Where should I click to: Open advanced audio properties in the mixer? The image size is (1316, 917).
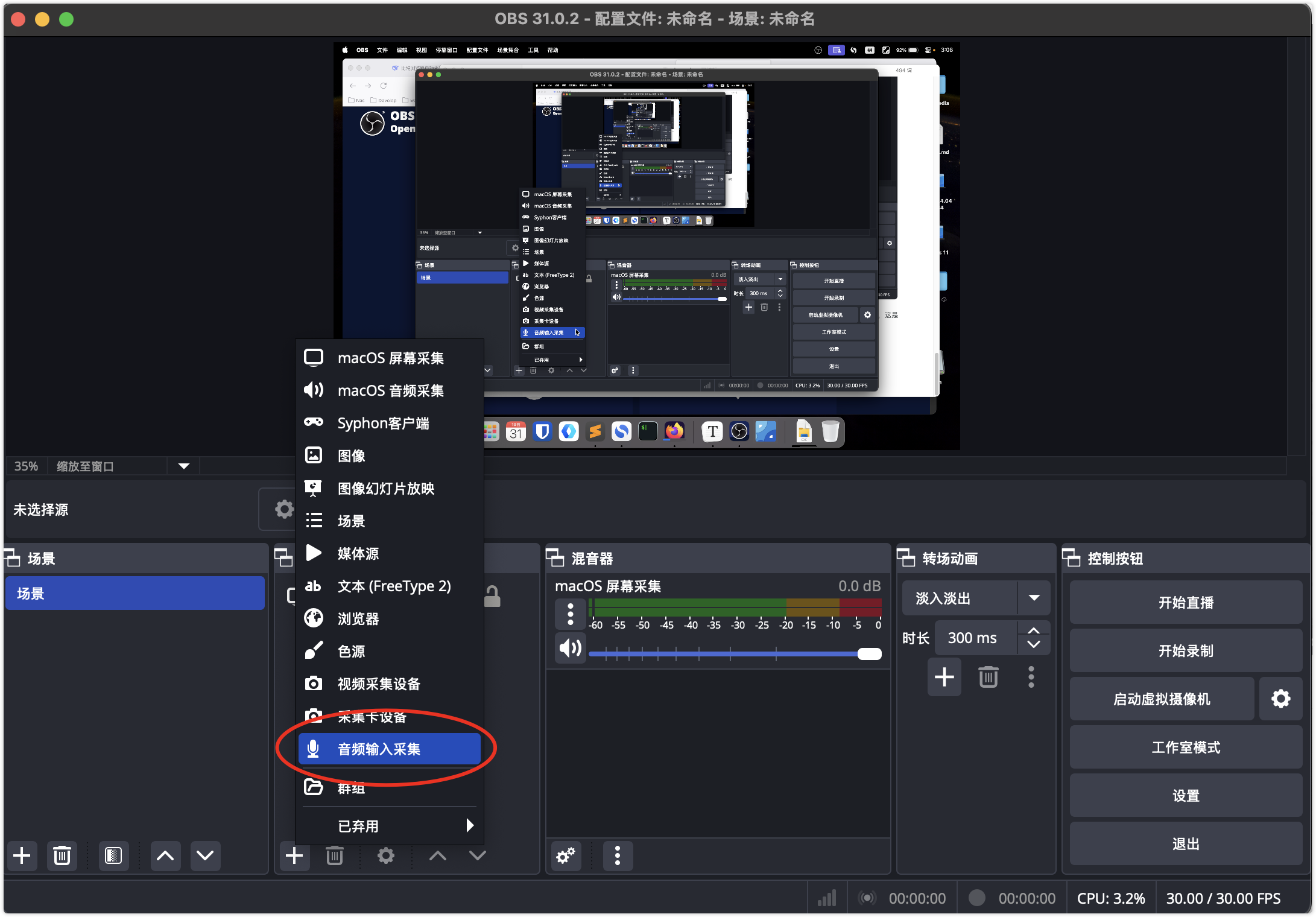pyautogui.click(x=566, y=855)
